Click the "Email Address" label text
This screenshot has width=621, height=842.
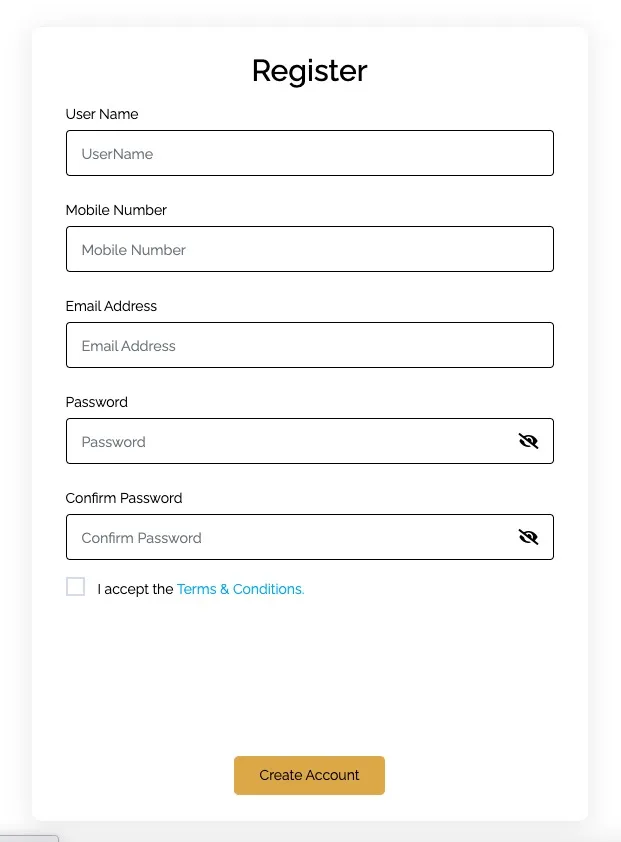[111, 306]
